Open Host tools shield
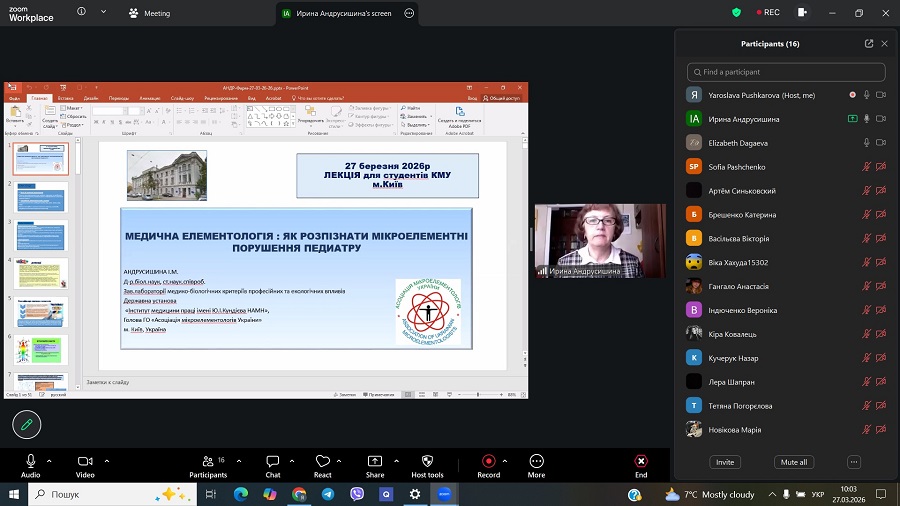The image size is (900, 506). point(427,461)
